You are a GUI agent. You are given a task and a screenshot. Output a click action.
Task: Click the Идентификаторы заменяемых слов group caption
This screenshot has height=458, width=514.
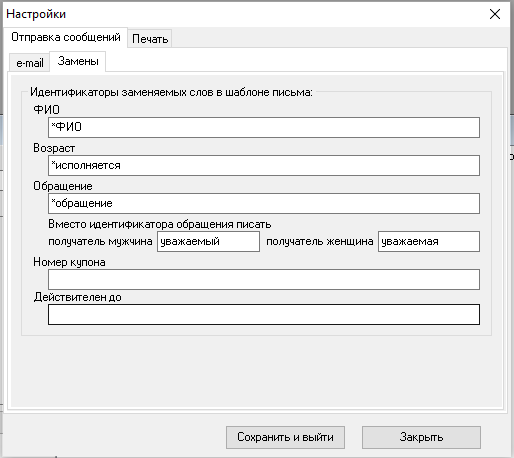171,92
